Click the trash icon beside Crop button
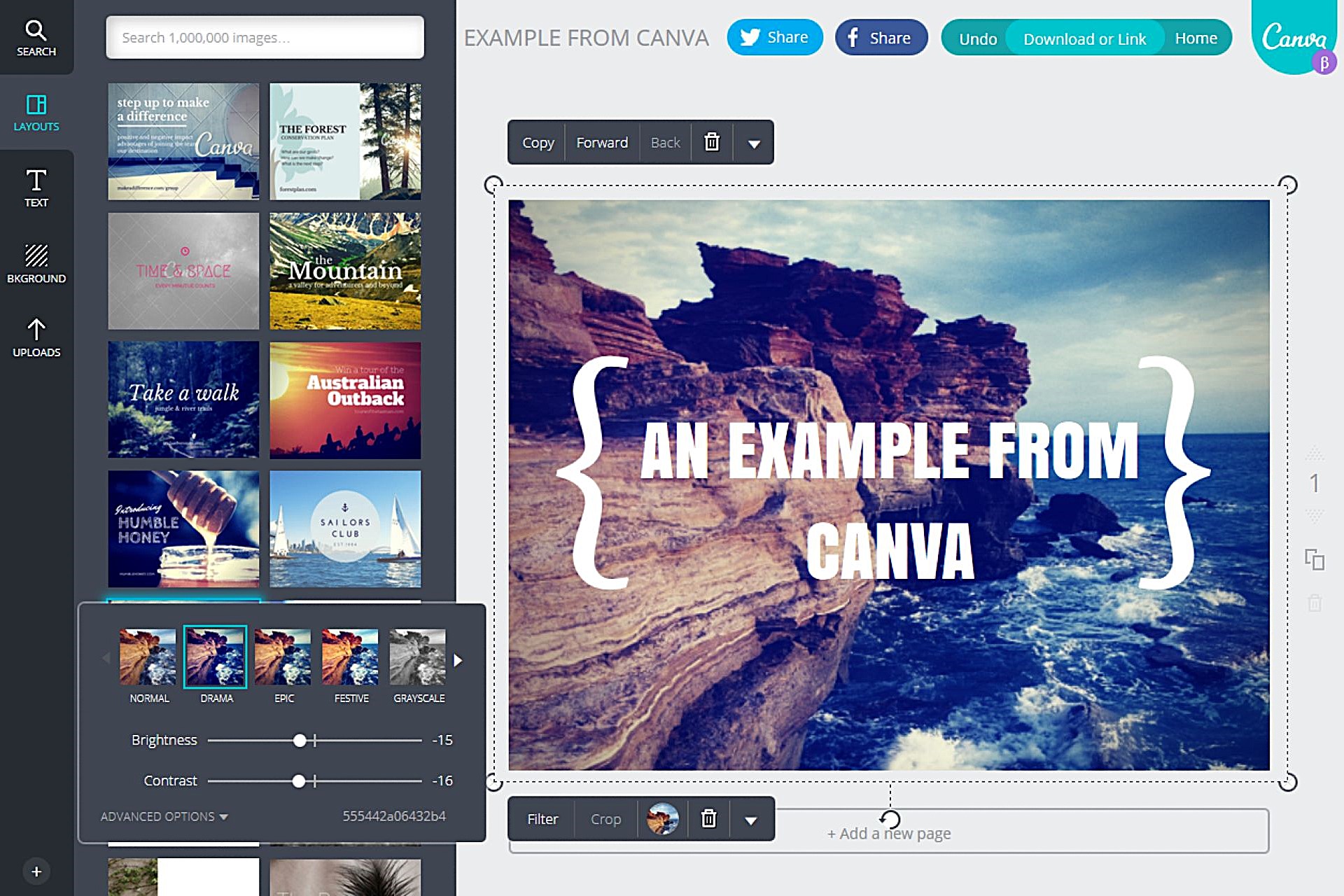This screenshot has width=1344, height=896. [x=708, y=818]
